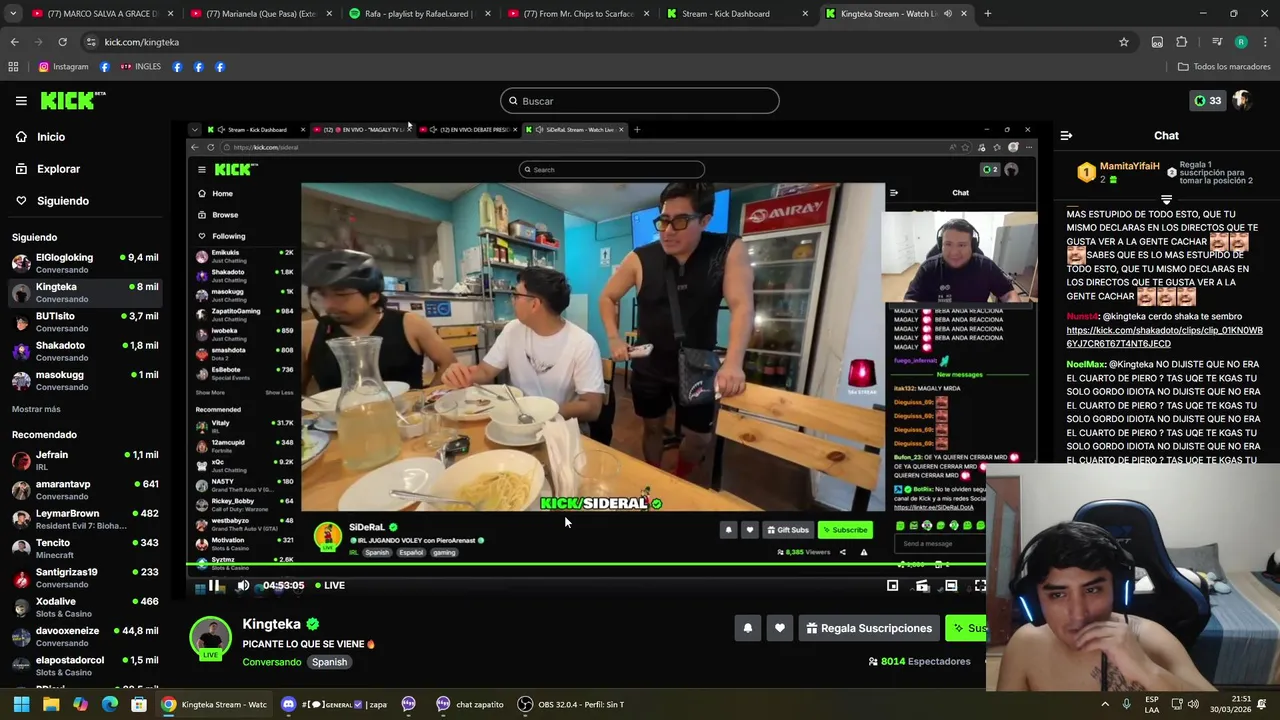This screenshot has height=720, width=1280.
Task: Open Todos los marcadores folder
Action: click(x=1224, y=67)
